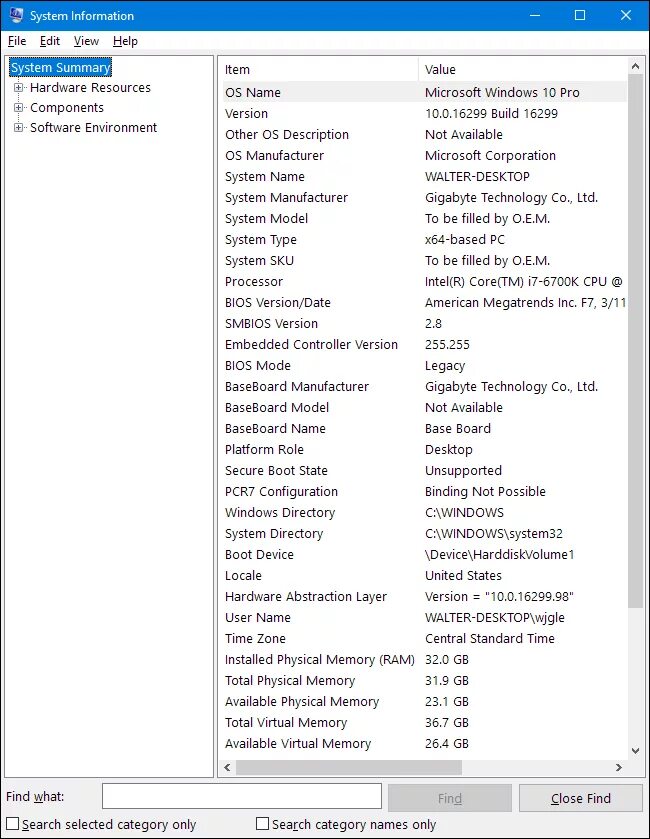Select the BIOS Version/Date row
650x839 pixels.
(x=424, y=302)
